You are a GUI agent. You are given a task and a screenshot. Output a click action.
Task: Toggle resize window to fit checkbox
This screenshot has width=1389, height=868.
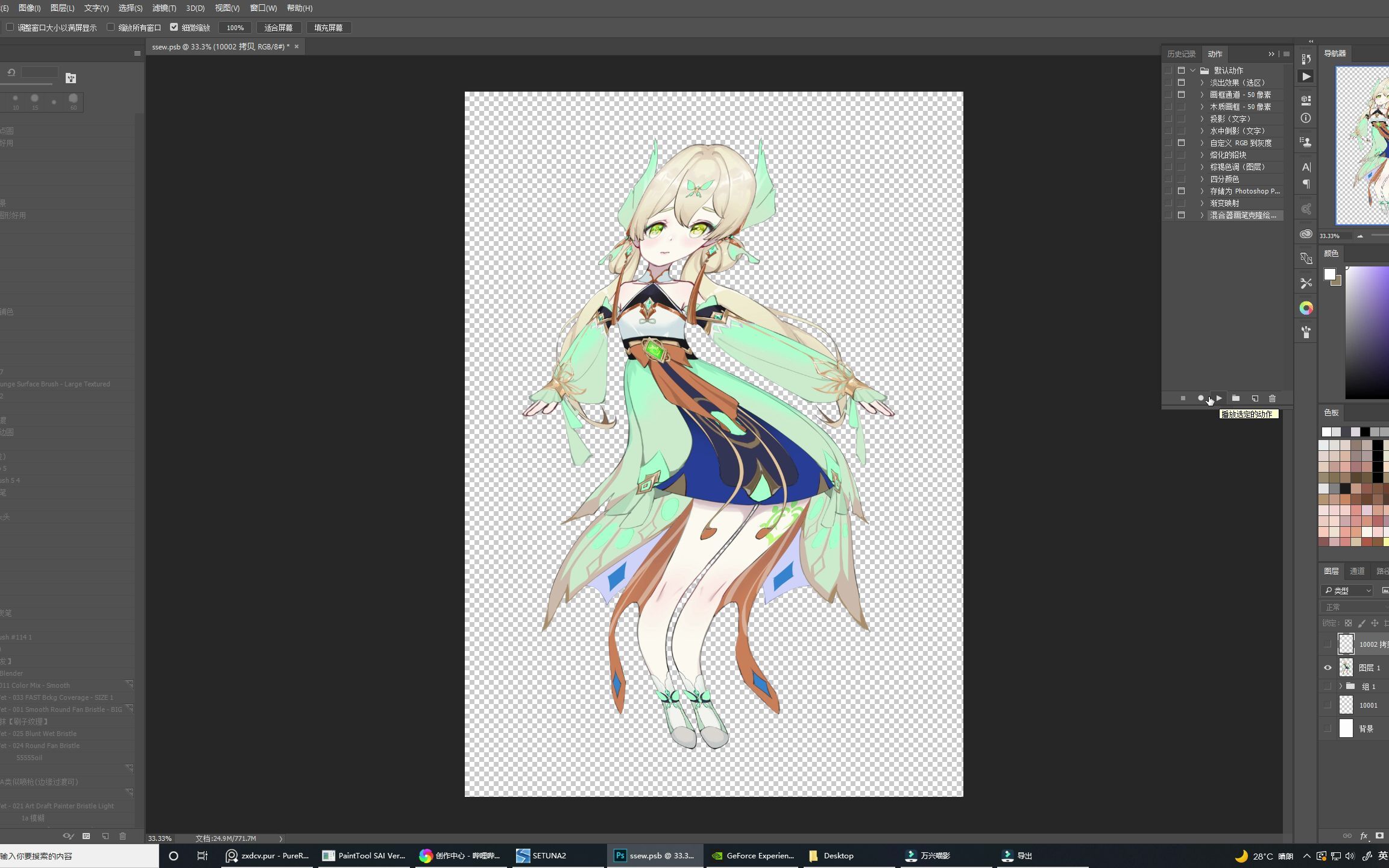(10, 27)
